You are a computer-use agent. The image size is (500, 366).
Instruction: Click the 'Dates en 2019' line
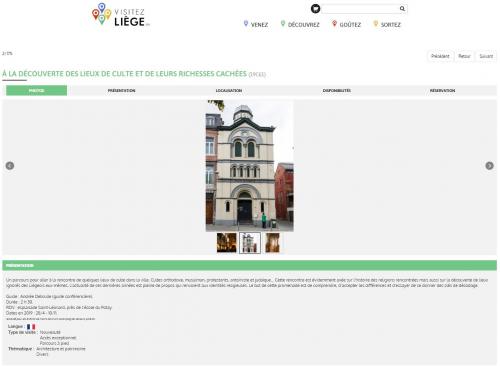point(31,313)
